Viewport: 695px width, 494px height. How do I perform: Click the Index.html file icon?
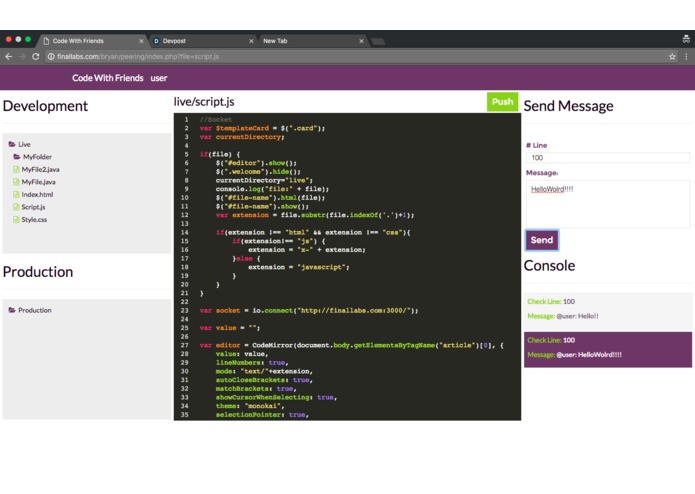coord(16,194)
